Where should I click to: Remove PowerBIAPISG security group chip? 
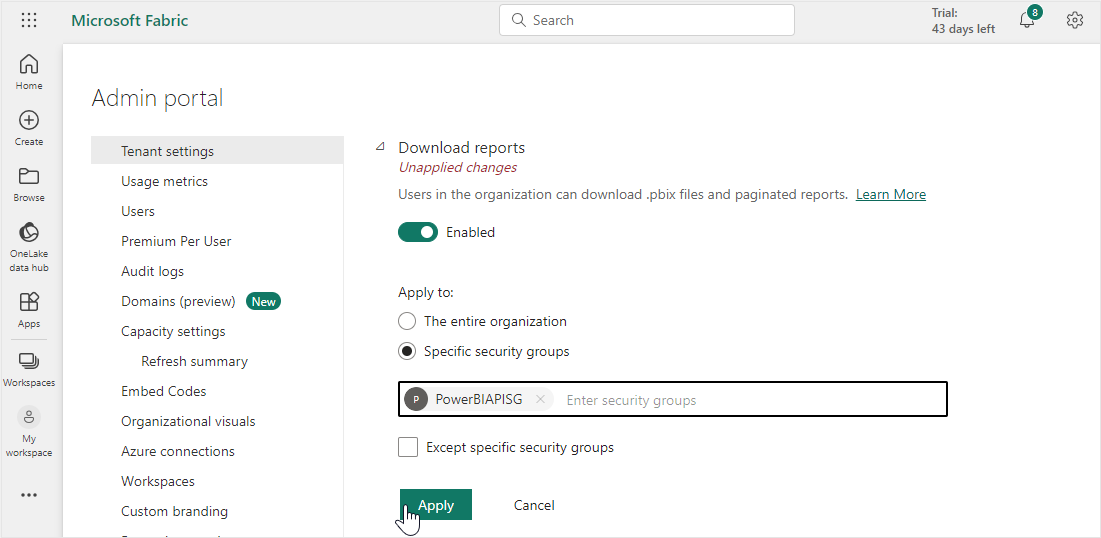[540, 399]
